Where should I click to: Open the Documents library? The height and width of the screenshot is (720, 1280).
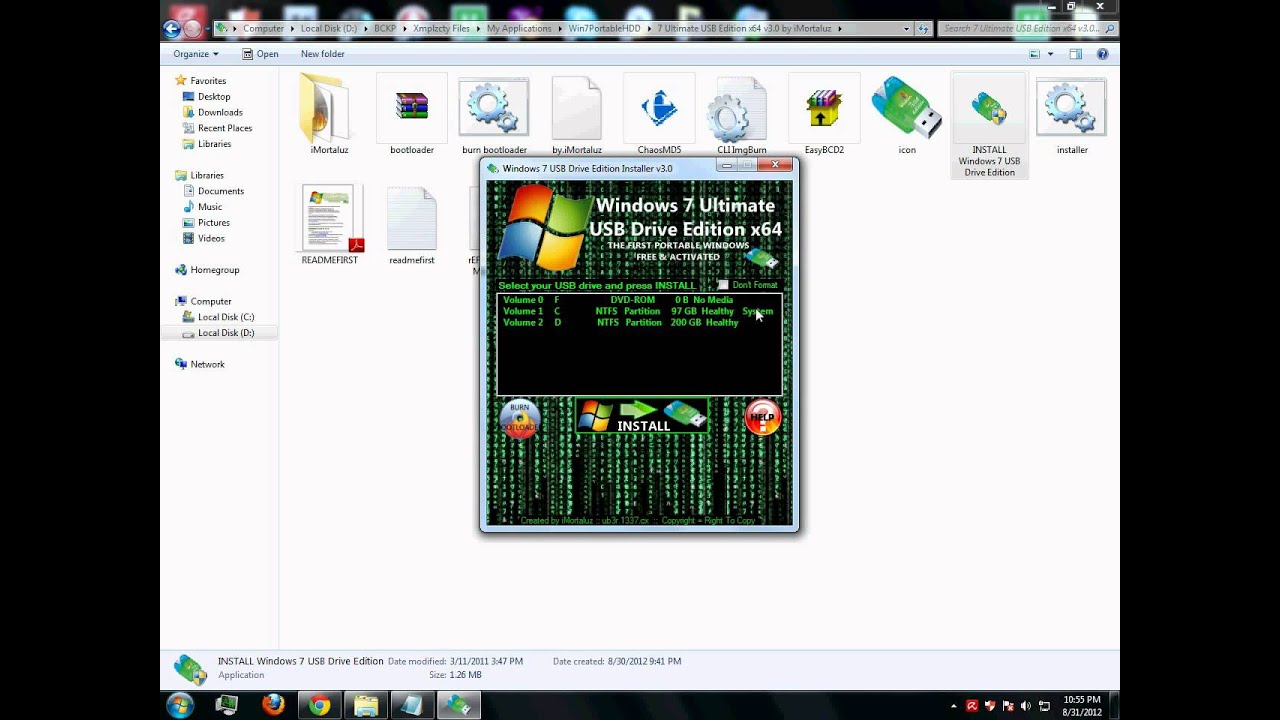[220, 192]
